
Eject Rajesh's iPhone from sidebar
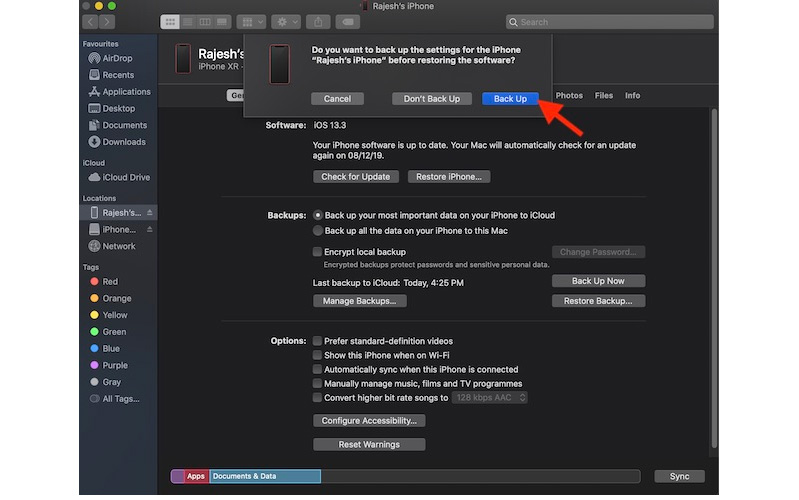[150, 213]
